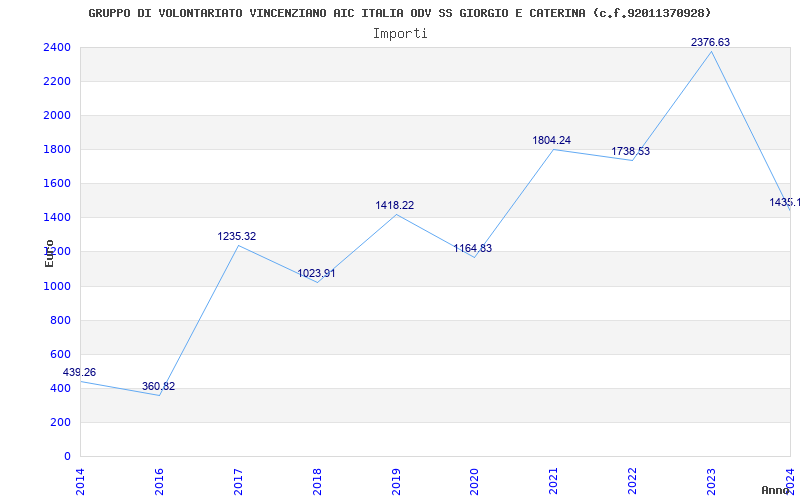Click the chart title GRUPPO DI VOLONTARIATO VINCENZIANO
The width and height of the screenshot is (800, 500).
399,13
